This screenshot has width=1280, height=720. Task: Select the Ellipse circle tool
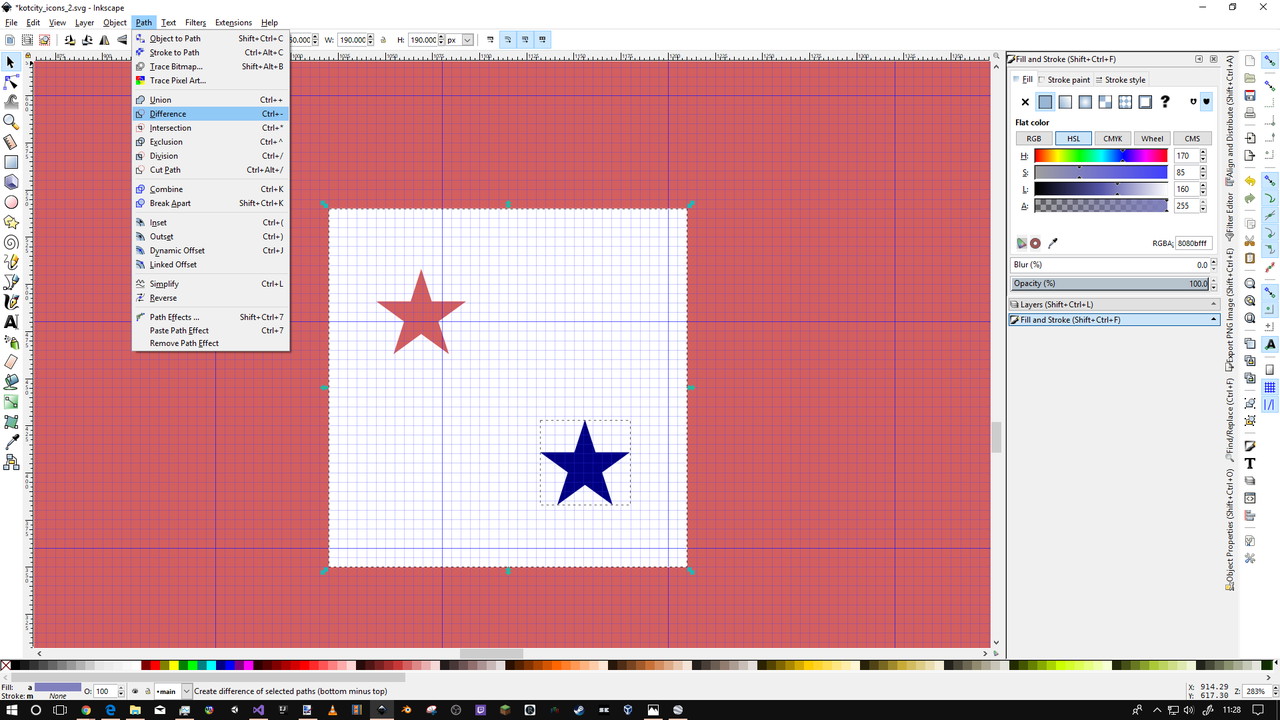11,202
